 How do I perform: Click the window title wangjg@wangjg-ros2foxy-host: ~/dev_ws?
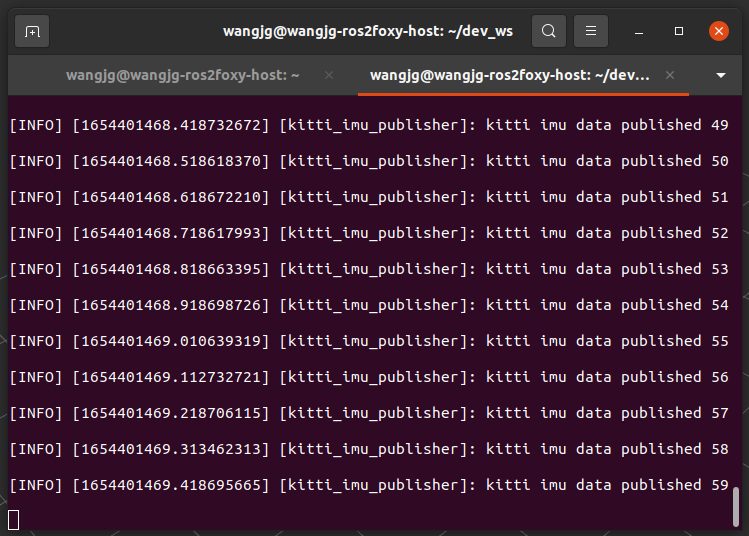368,32
